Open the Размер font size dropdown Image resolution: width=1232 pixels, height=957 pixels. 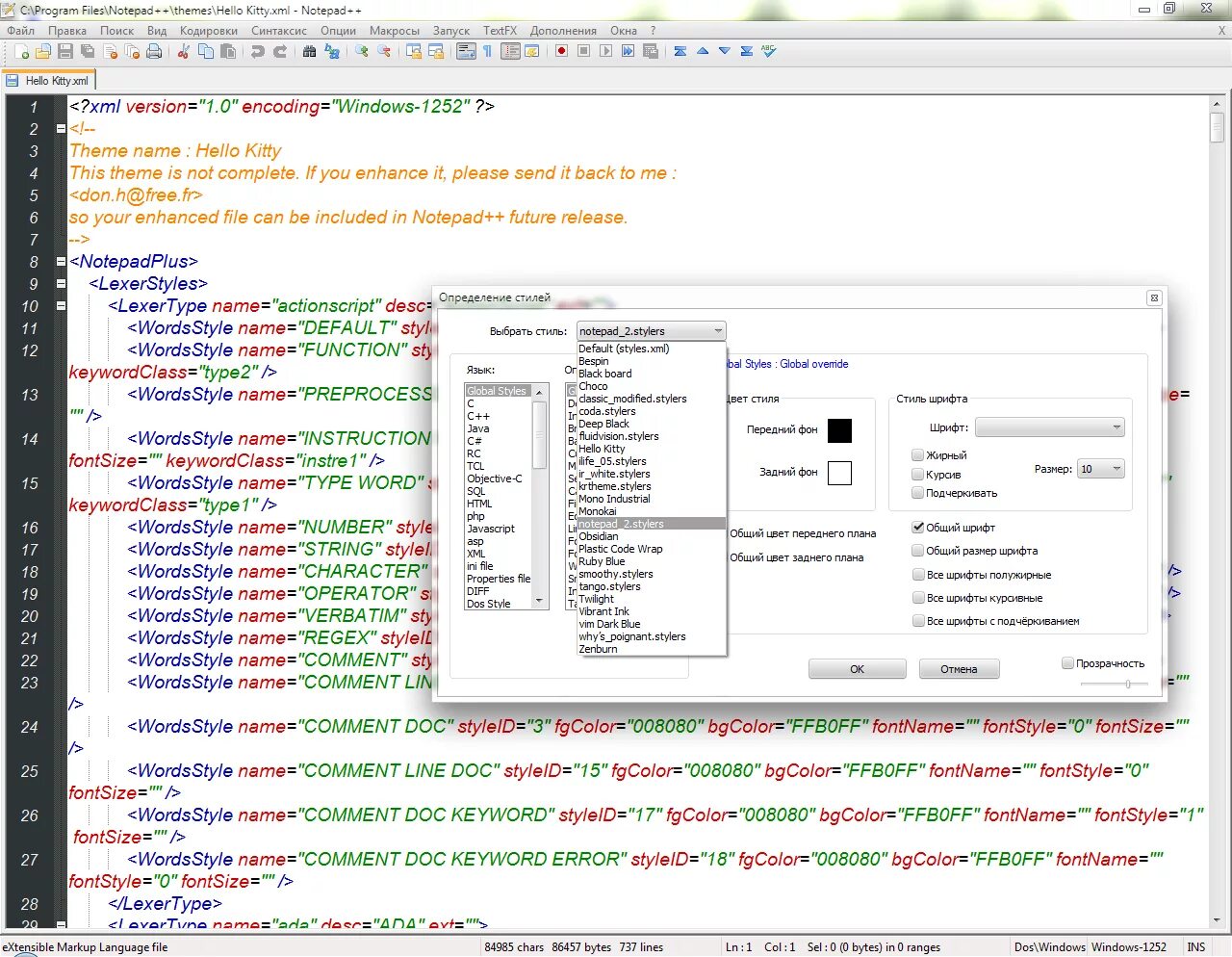coord(1101,469)
